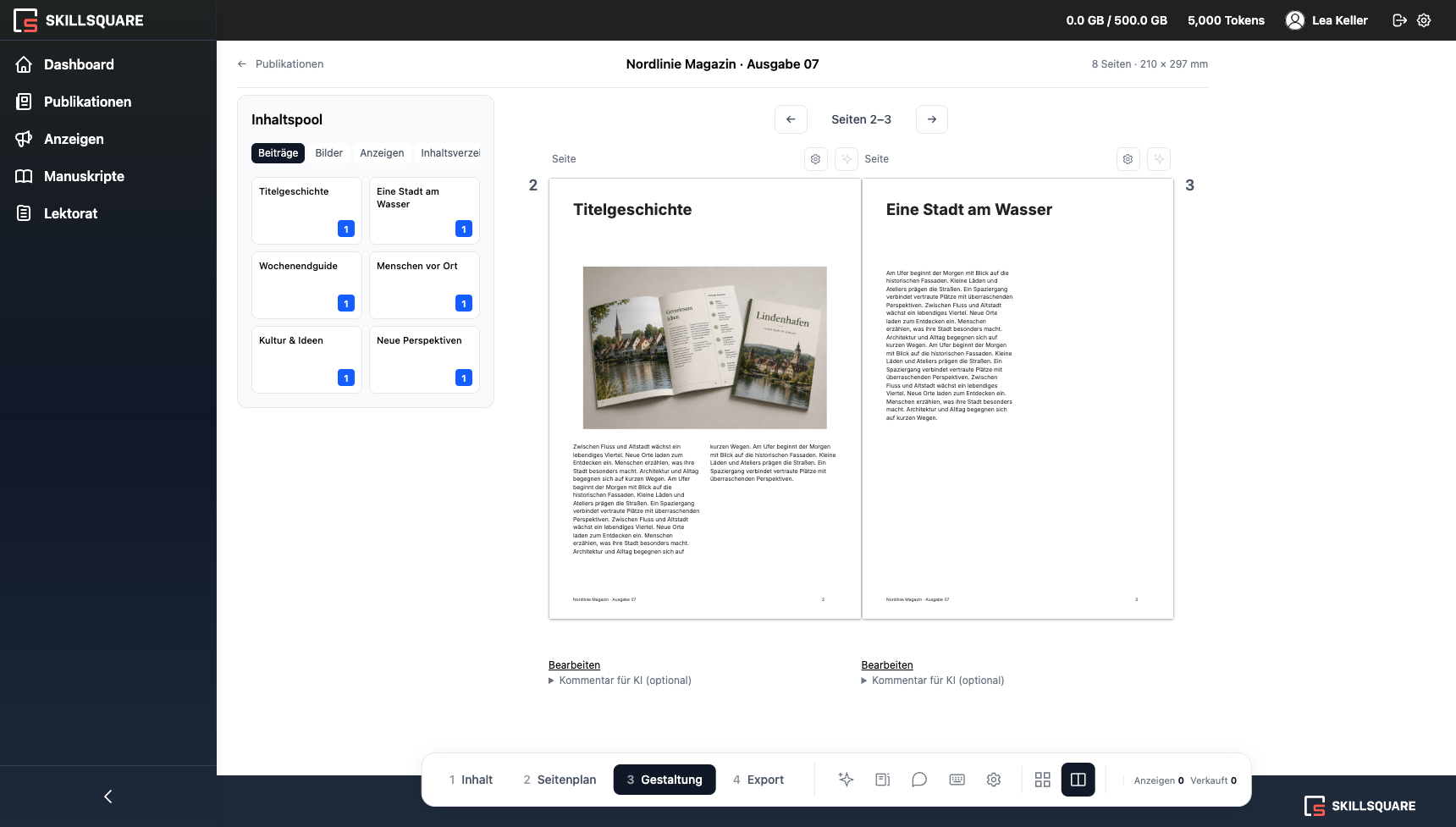Click the Verkauft 0 counter
Viewport: 1456px width, 827px height.
[1213, 780]
